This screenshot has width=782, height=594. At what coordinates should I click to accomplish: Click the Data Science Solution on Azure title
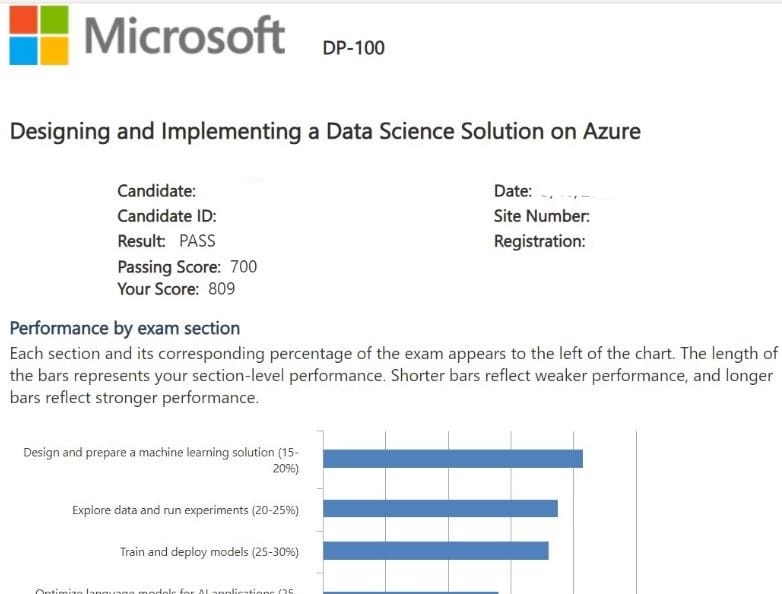[x=325, y=131]
